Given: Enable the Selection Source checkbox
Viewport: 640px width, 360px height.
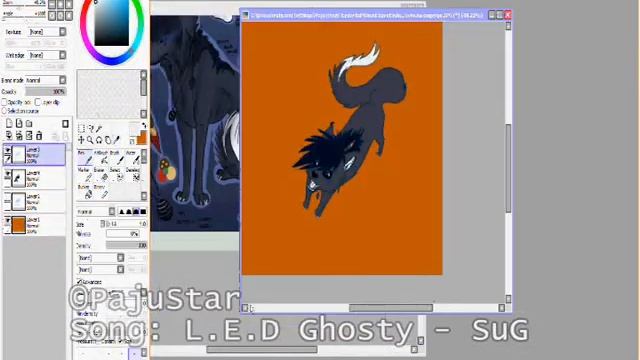Looking at the screenshot, I should pyautogui.click(x=4, y=111).
